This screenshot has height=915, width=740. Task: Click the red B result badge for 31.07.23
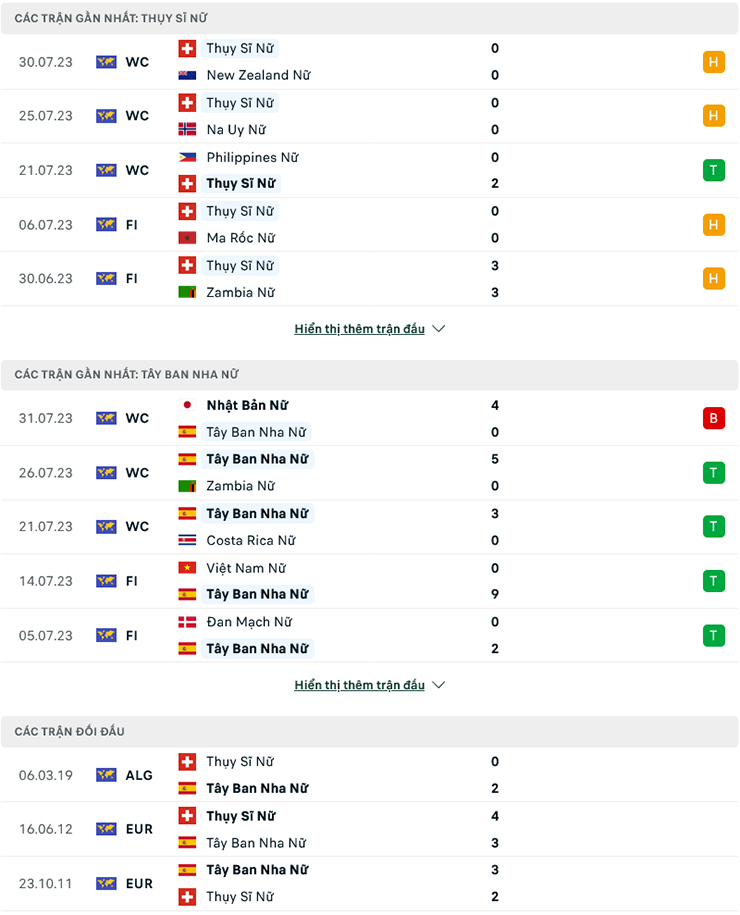click(713, 418)
